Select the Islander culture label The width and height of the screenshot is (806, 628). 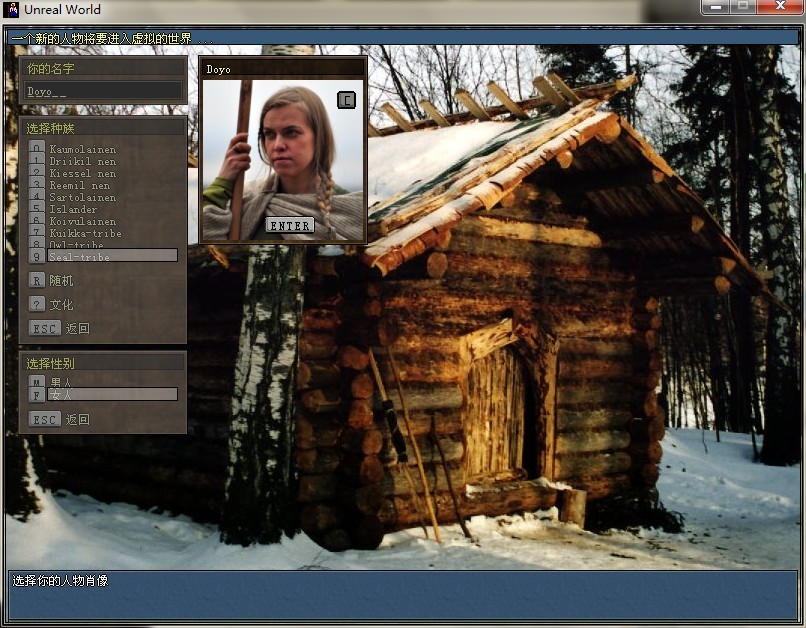pos(73,209)
